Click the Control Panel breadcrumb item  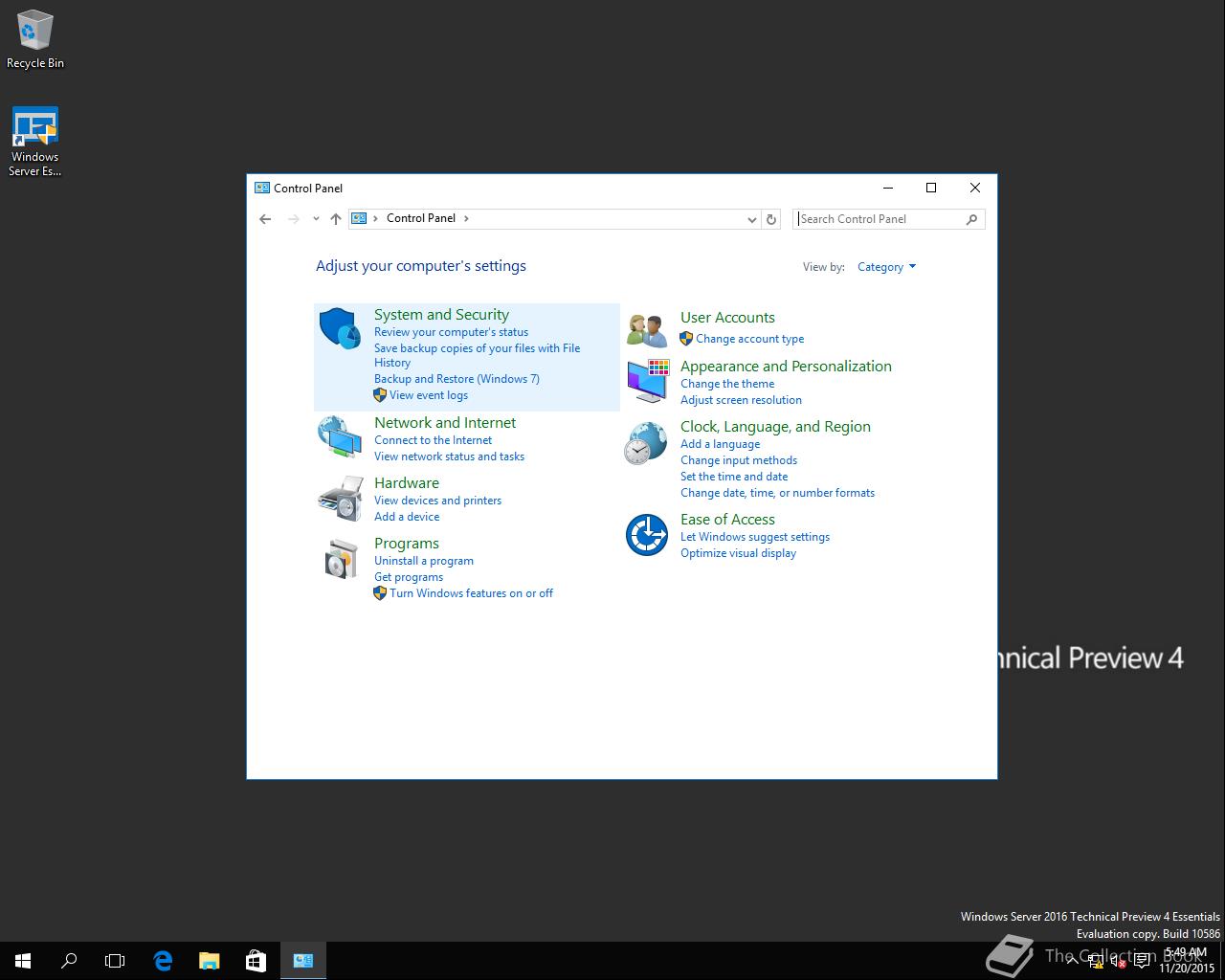pos(420,218)
